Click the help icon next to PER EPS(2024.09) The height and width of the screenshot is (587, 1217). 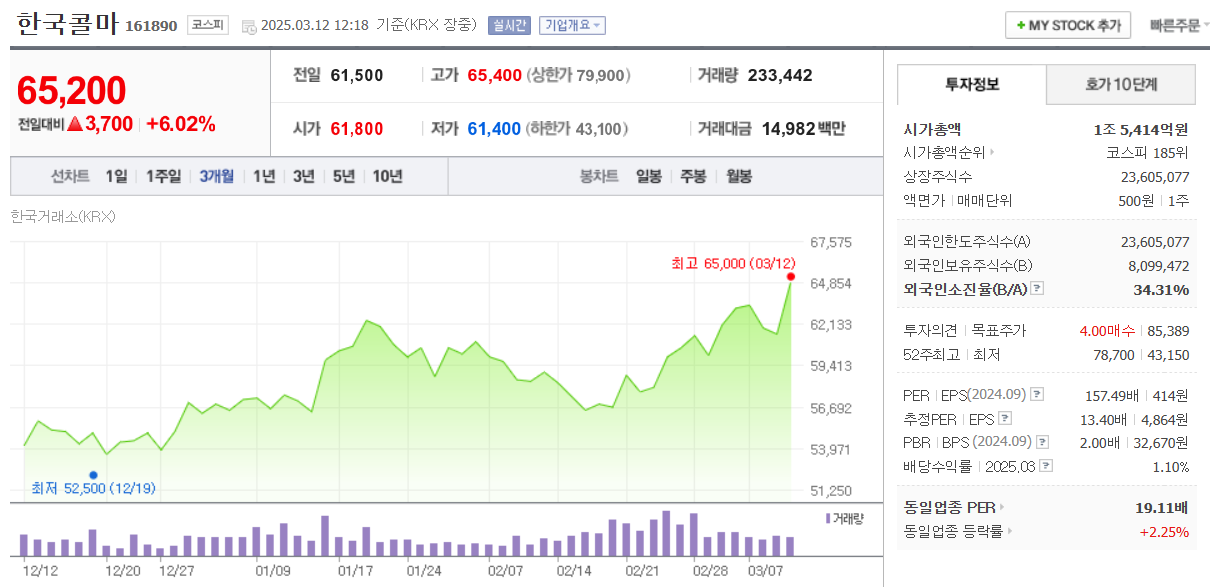(x=1037, y=395)
